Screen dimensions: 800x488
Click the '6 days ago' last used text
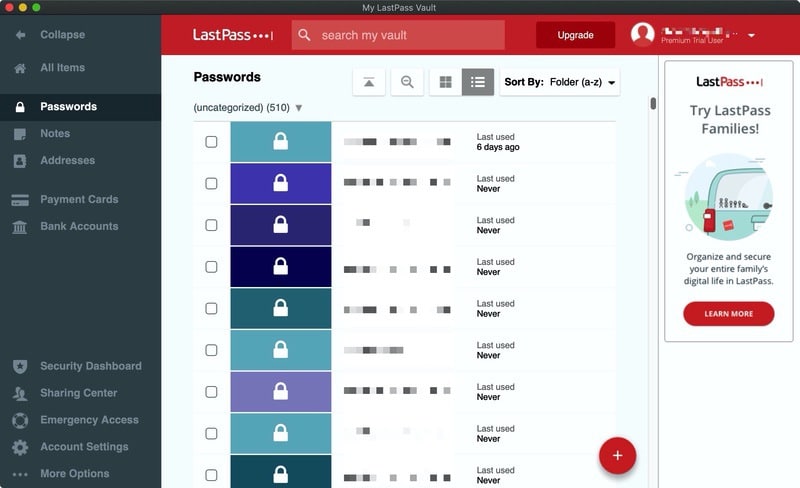pyautogui.click(x=498, y=147)
